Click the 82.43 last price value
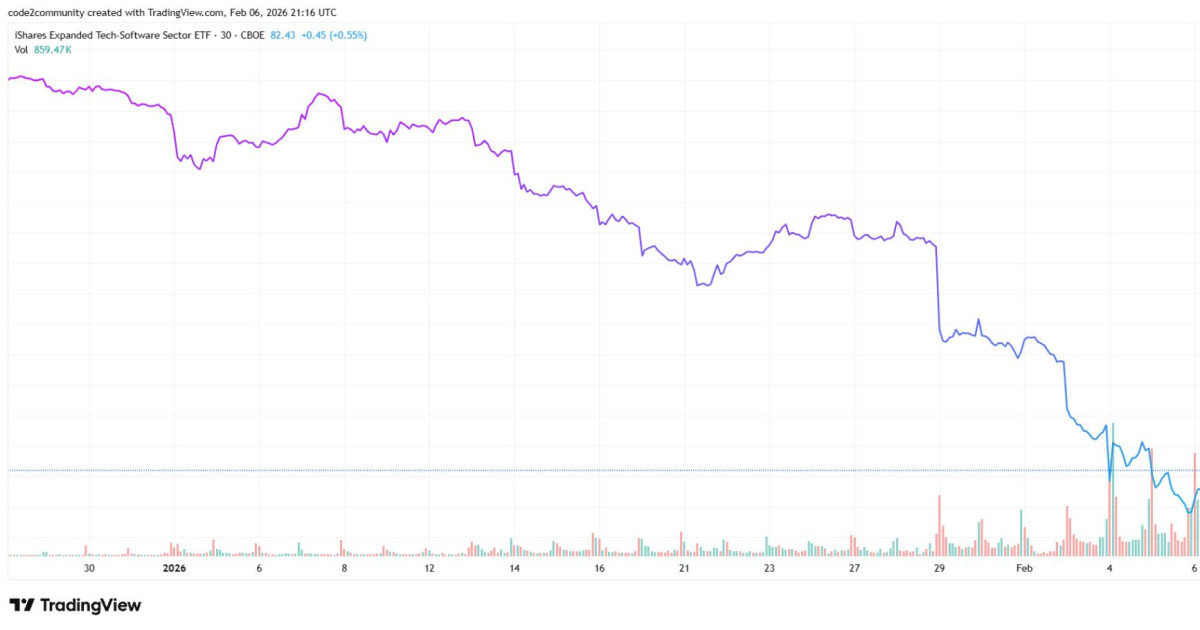 tap(285, 35)
